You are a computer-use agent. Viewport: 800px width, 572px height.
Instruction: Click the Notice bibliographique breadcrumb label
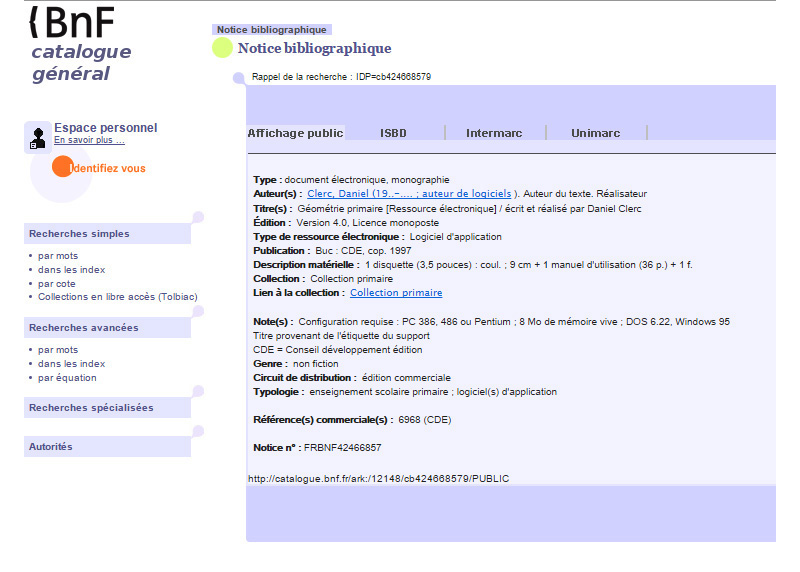tap(271, 30)
